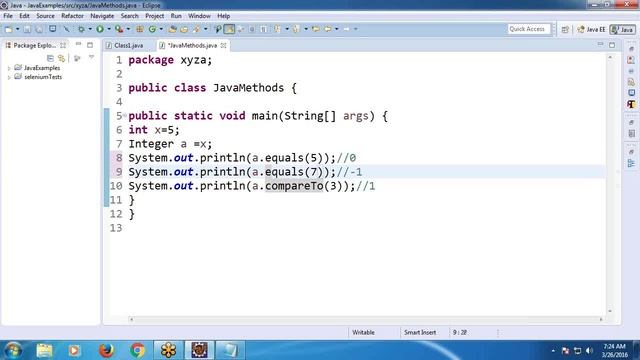Screen dimensions: 640x360
Task: Open the New file dropdown arrow
Action: [x=18, y=29]
